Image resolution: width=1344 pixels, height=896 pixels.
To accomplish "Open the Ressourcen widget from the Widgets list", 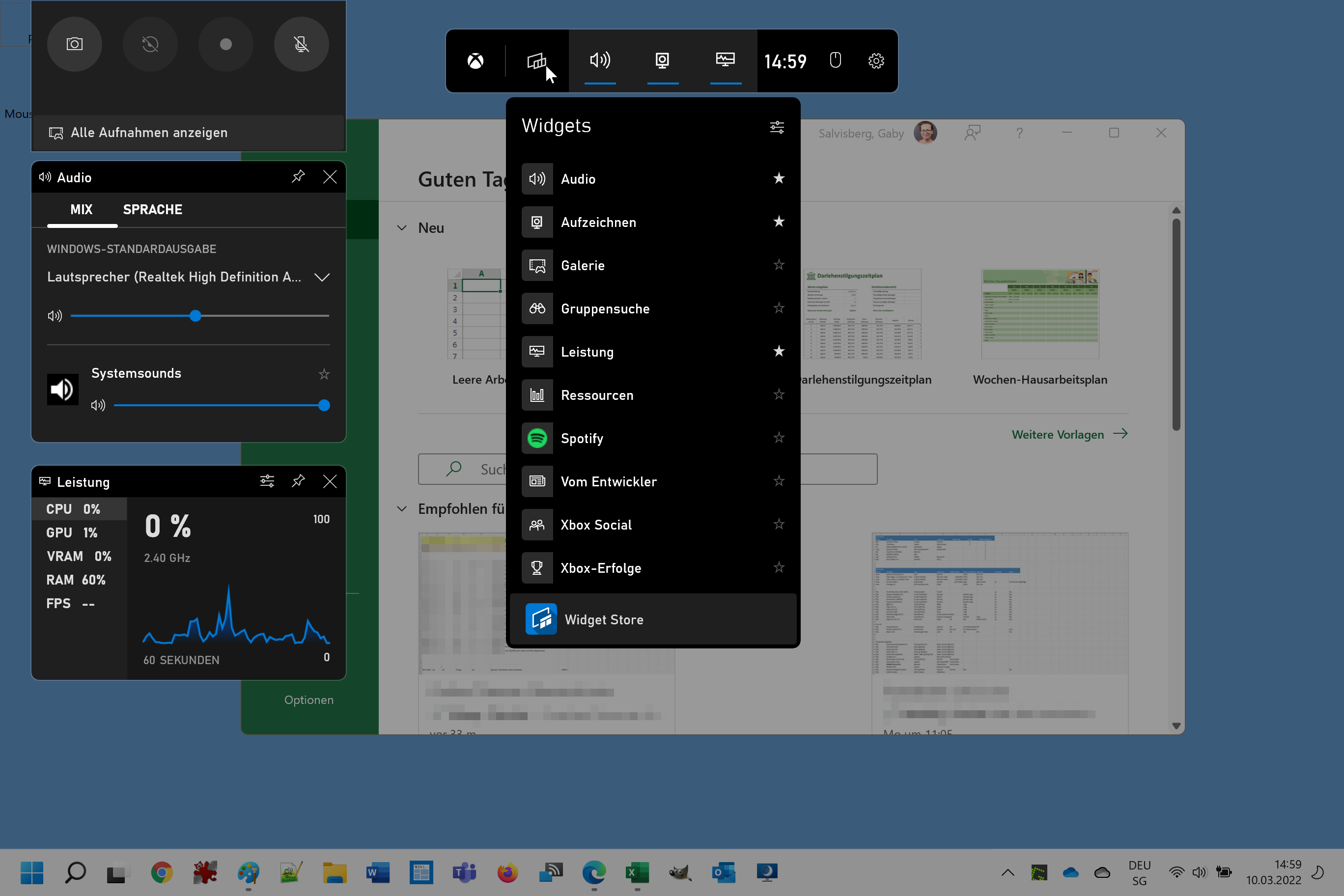I will tap(597, 395).
